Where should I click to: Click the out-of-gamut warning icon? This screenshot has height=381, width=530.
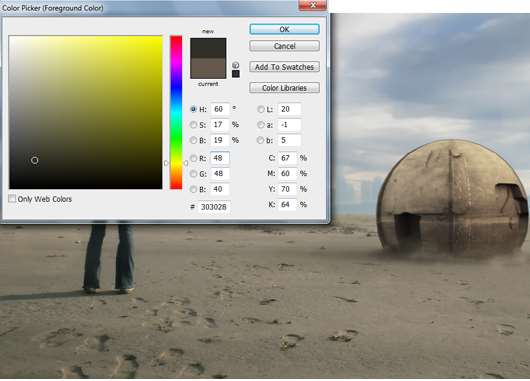pyautogui.click(x=236, y=65)
